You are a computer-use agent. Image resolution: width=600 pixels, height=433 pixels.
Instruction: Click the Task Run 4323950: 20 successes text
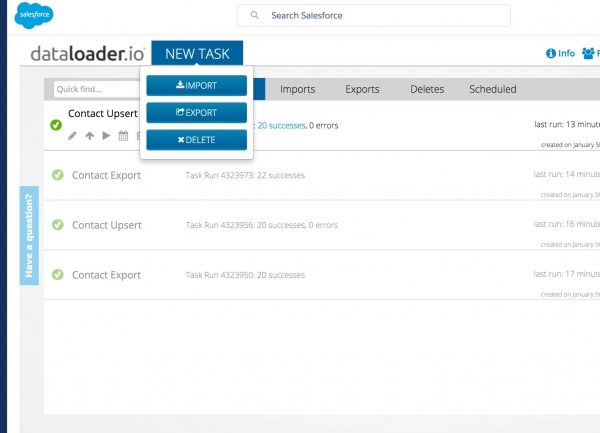[245, 275]
